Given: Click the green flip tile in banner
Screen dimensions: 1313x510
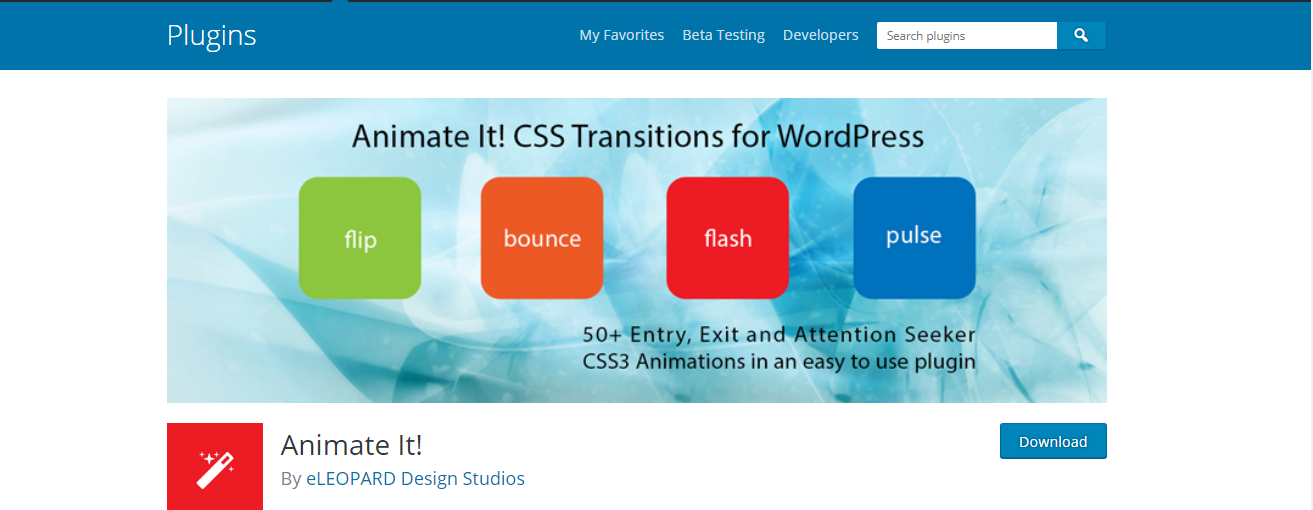Looking at the screenshot, I should 360,238.
